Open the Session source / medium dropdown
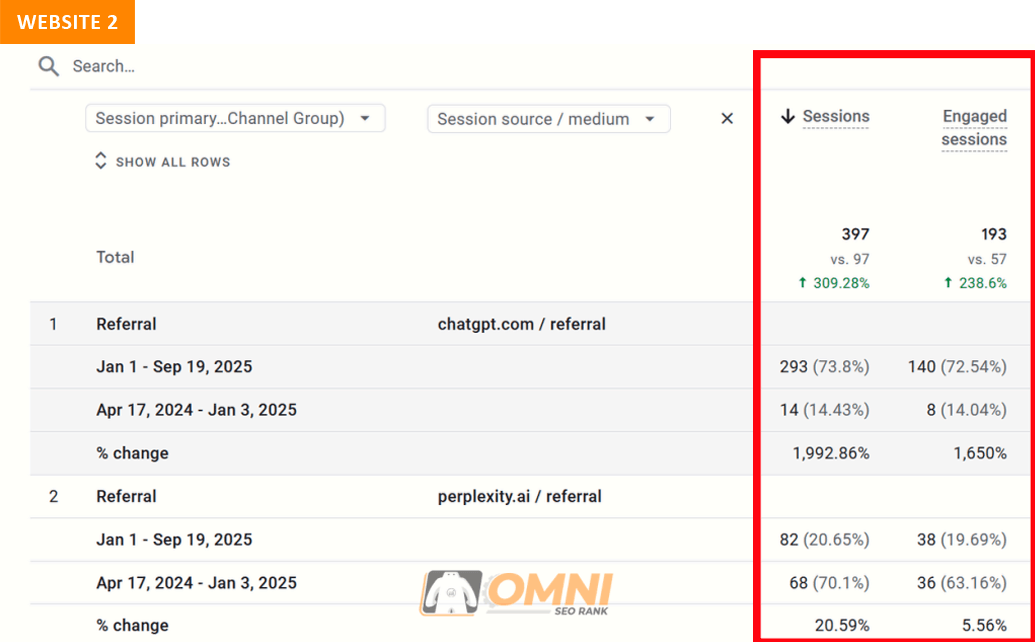This screenshot has height=642, width=1035. click(549, 119)
